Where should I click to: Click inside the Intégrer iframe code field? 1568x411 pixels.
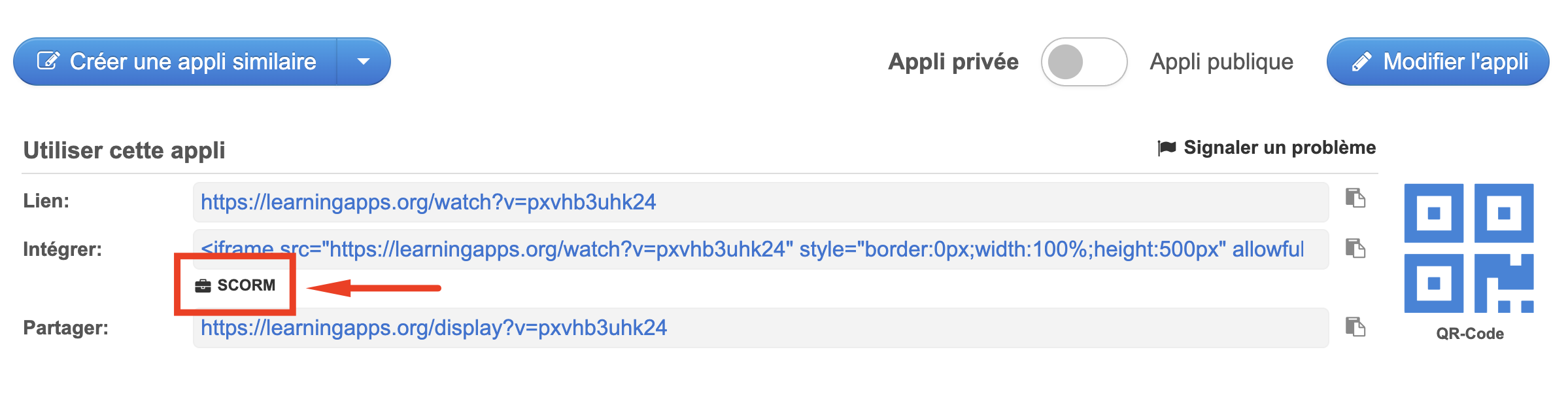tap(752, 249)
